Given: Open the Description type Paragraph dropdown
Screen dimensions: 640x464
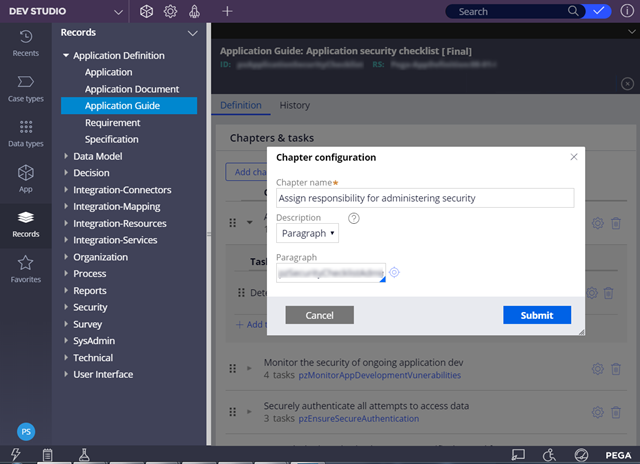Looking at the screenshot, I should tap(307, 233).
